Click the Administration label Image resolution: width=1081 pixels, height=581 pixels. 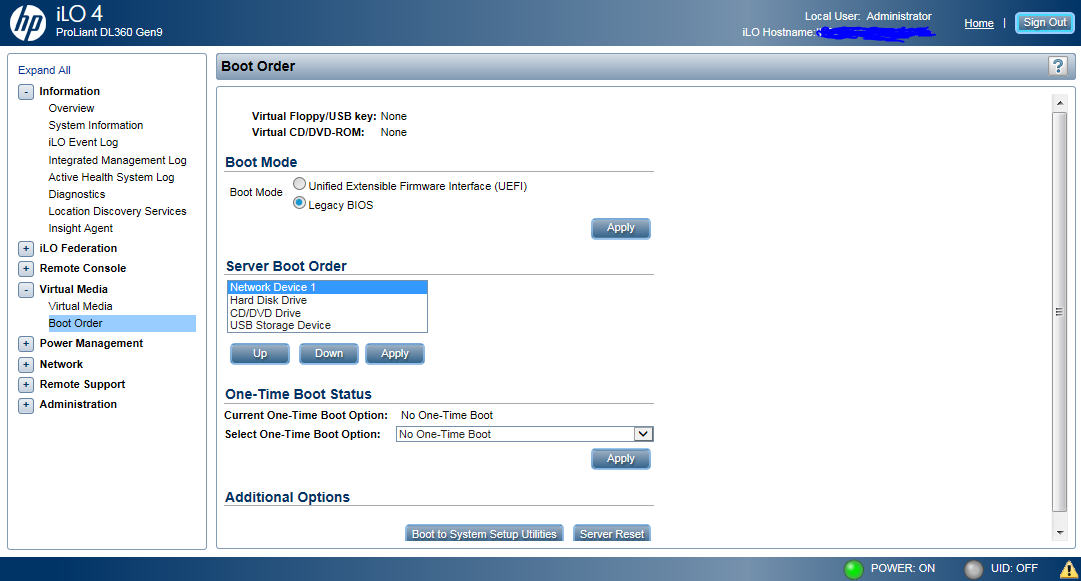tap(78, 405)
